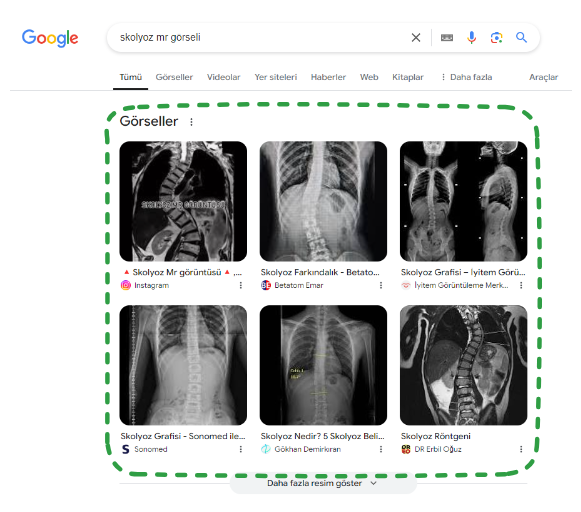The height and width of the screenshot is (512, 581).
Task: Open options dots beside Görseller heading
Action: click(191, 122)
